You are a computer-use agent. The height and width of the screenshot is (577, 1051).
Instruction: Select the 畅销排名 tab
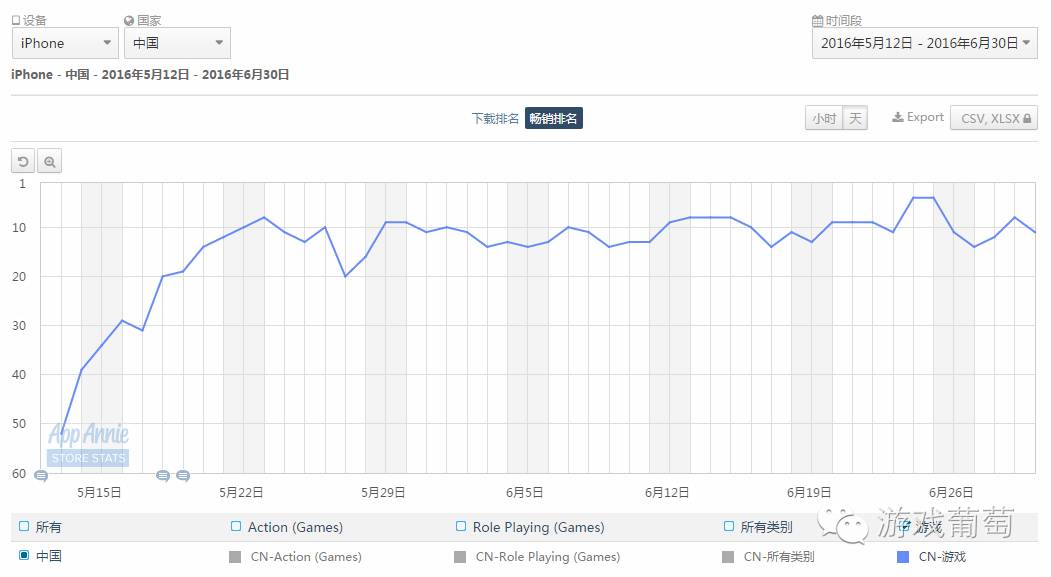click(553, 118)
